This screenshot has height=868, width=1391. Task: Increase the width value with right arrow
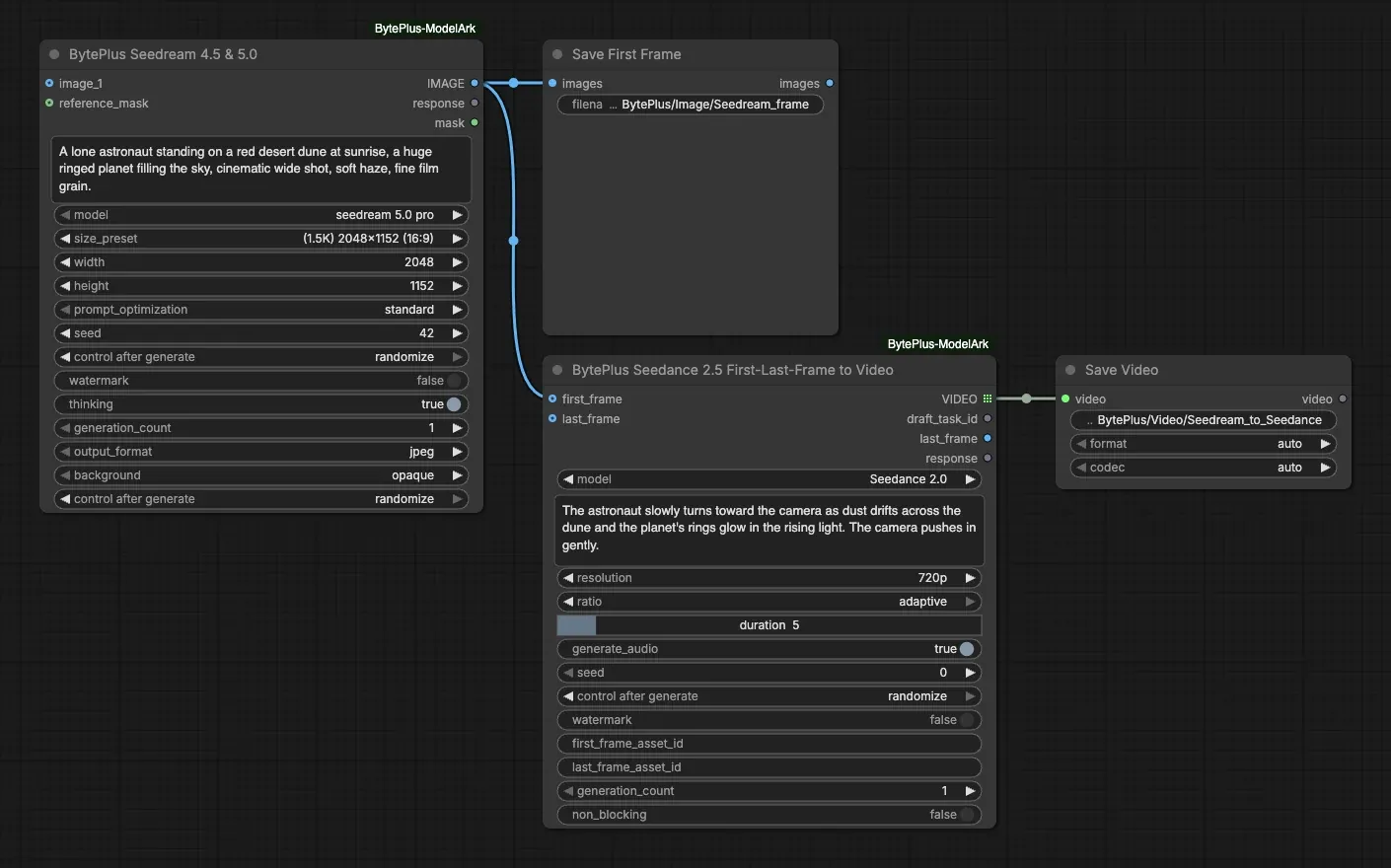[x=457, y=262]
